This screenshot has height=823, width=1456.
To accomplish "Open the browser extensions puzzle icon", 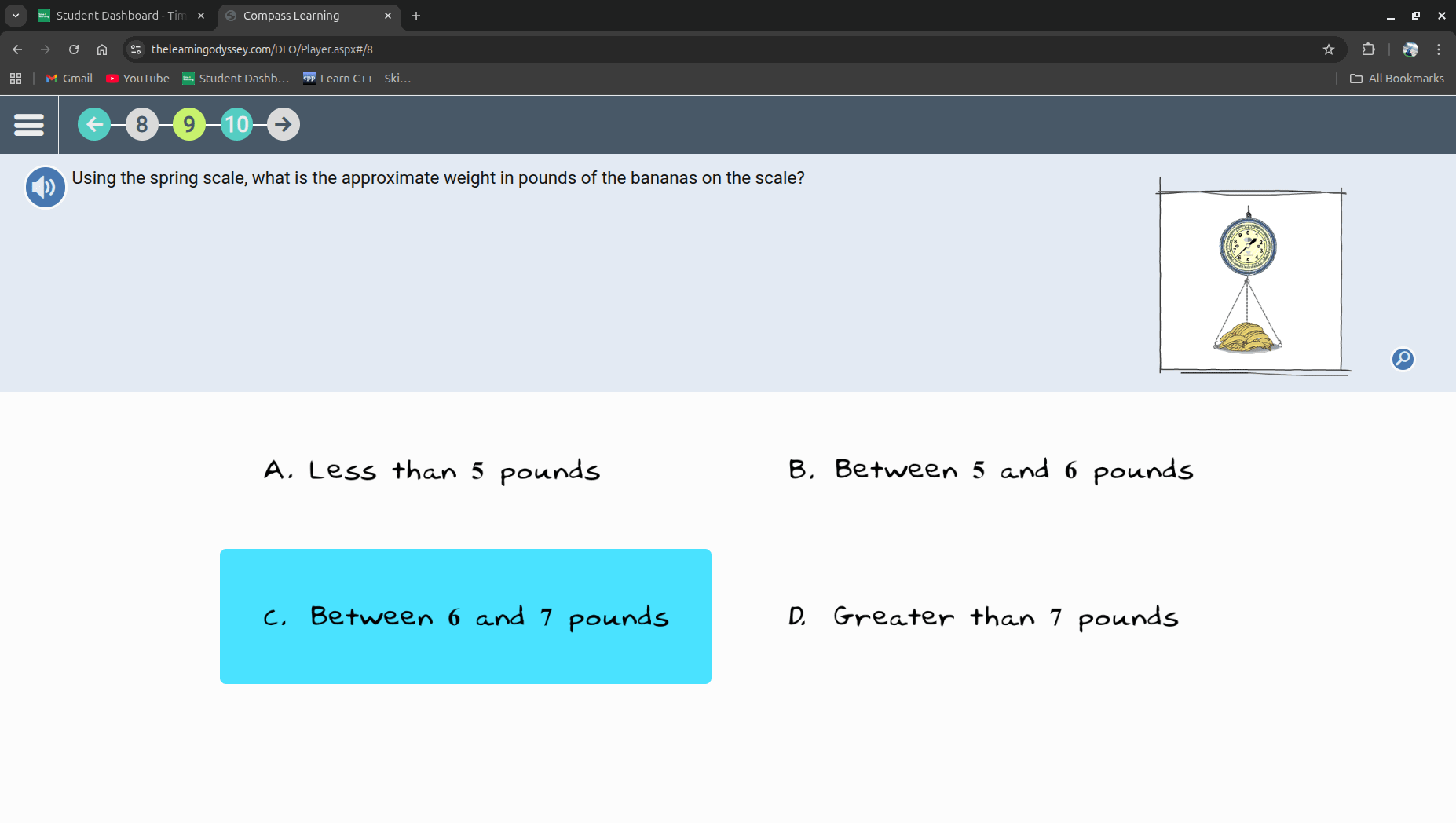I will (x=1368, y=49).
